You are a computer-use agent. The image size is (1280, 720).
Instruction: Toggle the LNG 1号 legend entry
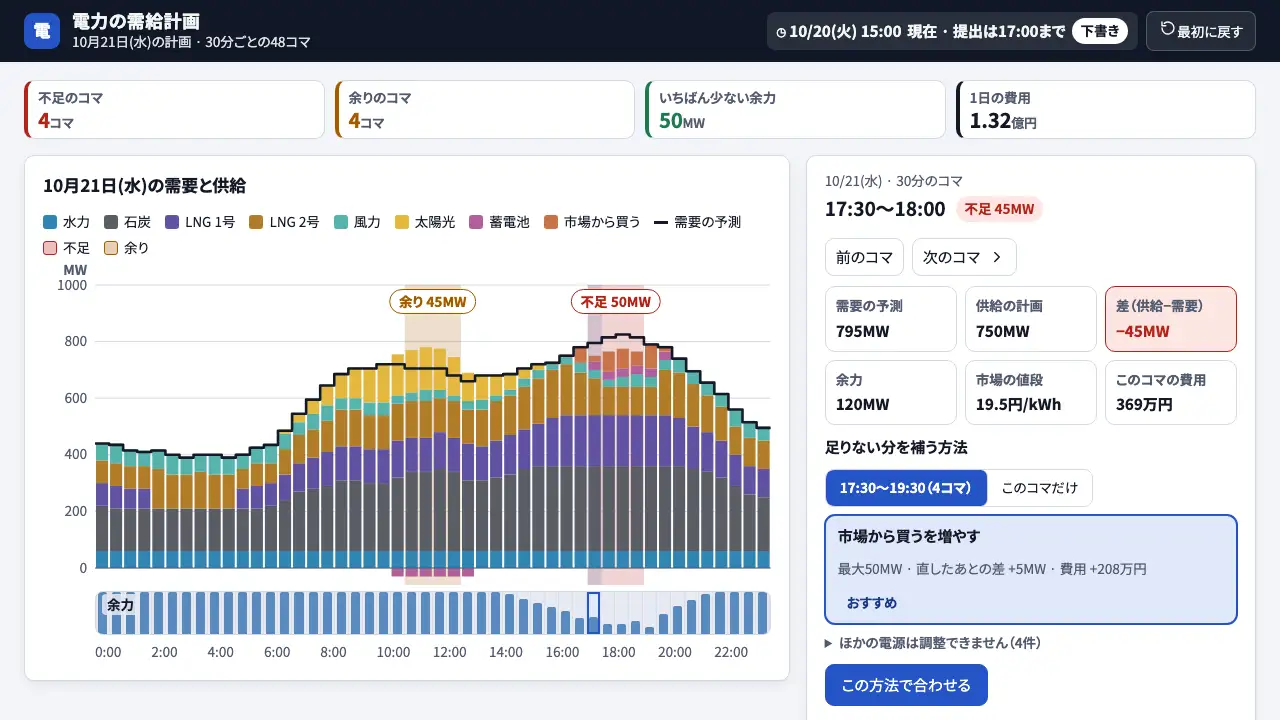[x=200, y=222]
